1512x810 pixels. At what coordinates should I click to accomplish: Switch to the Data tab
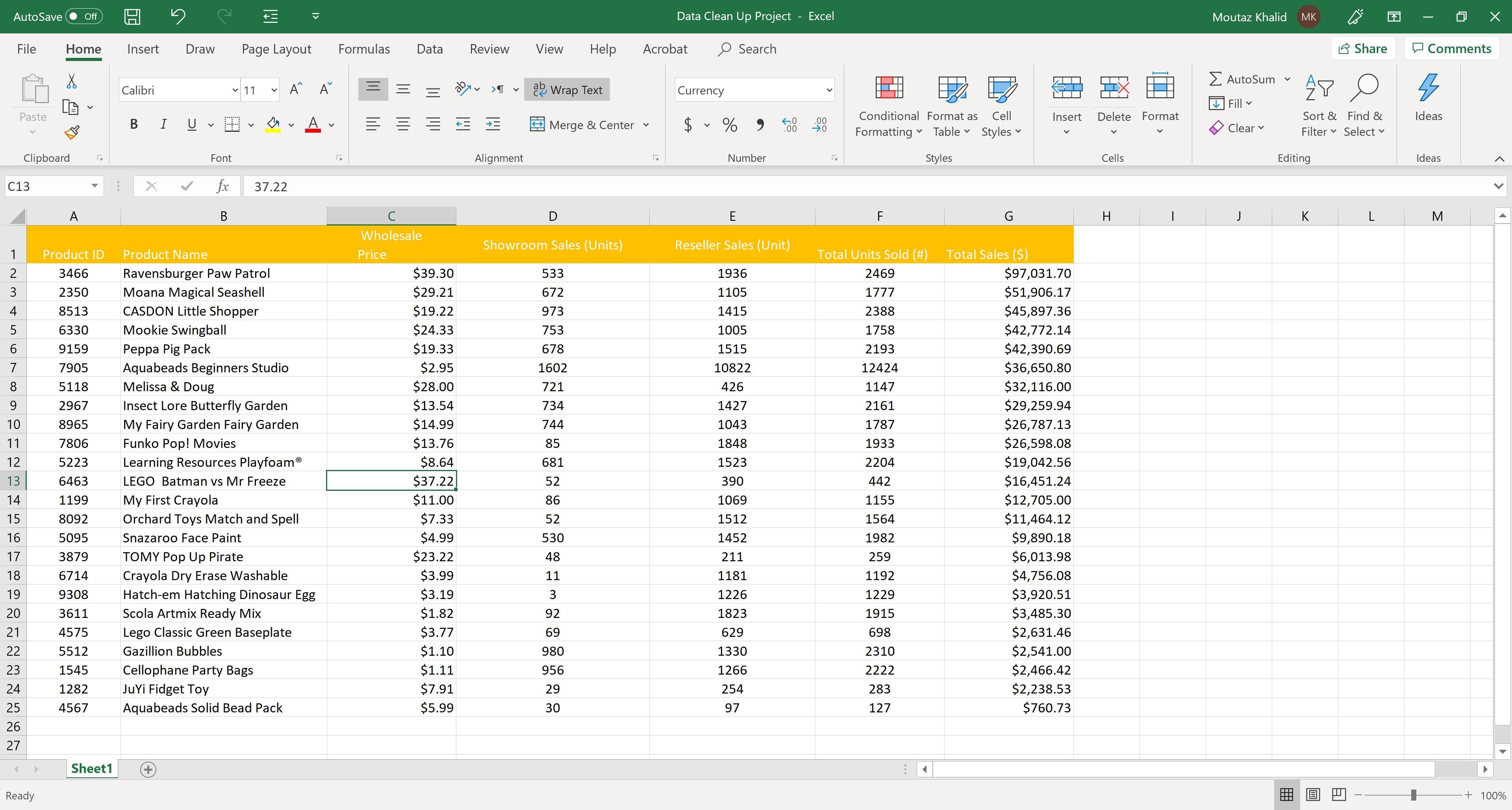point(430,49)
